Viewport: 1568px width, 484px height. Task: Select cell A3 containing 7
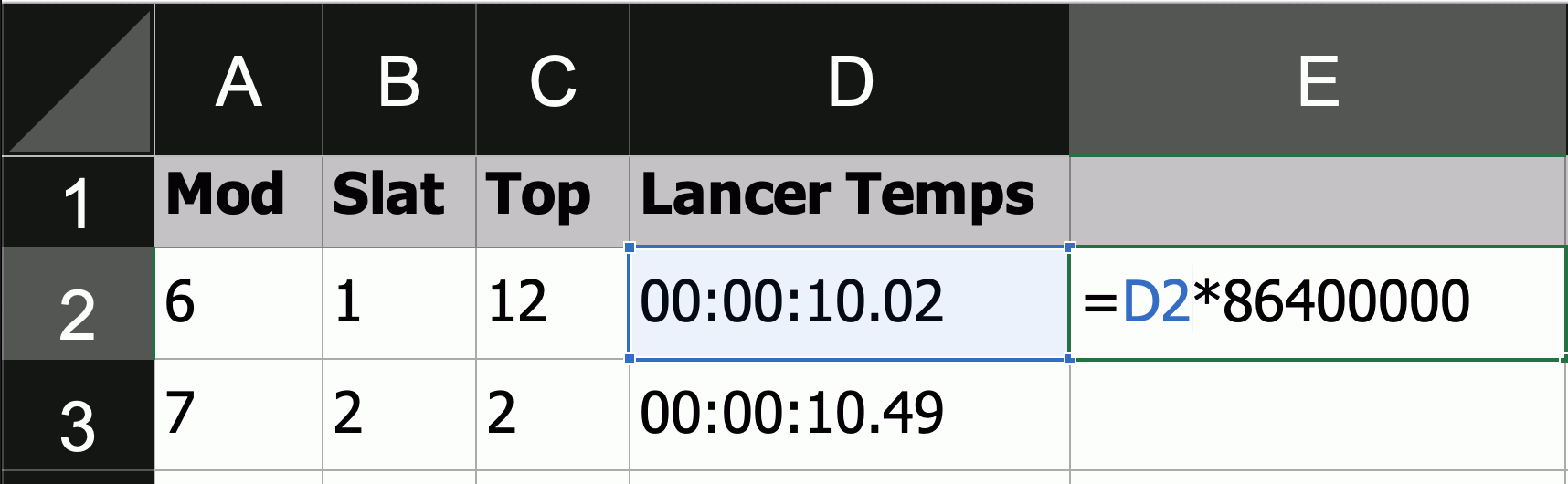238,414
